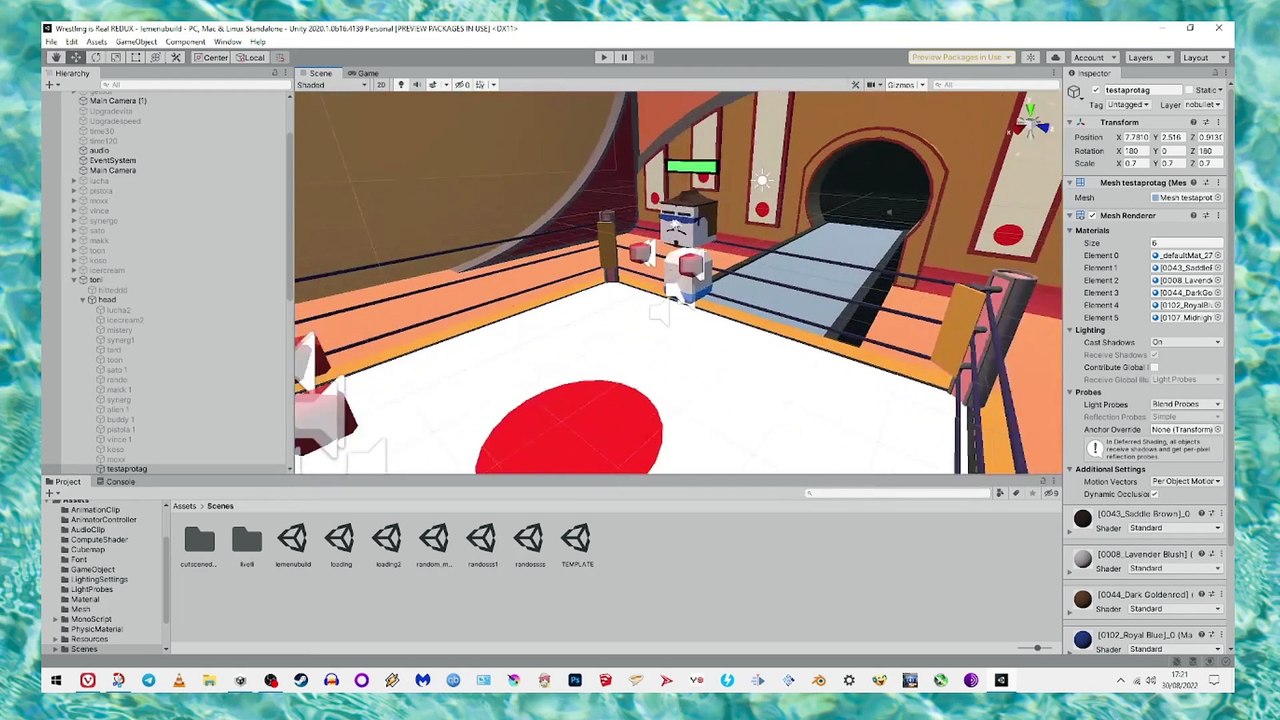Image resolution: width=1280 pixels, height=720 pixels.
Task: Open the Cloud services icon
Action: point(1054,57)
